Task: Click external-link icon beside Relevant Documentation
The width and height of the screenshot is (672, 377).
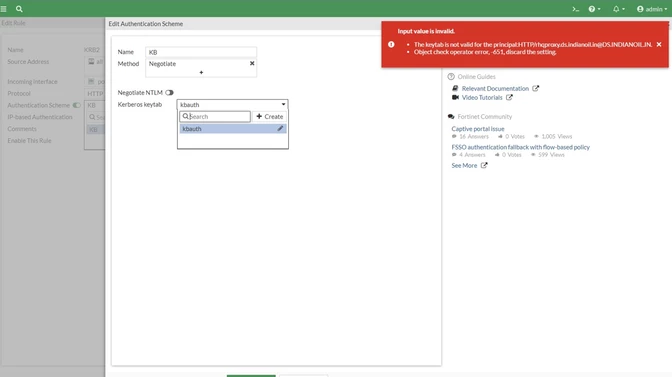Action: pyautogui.click(x=535, y=88)
